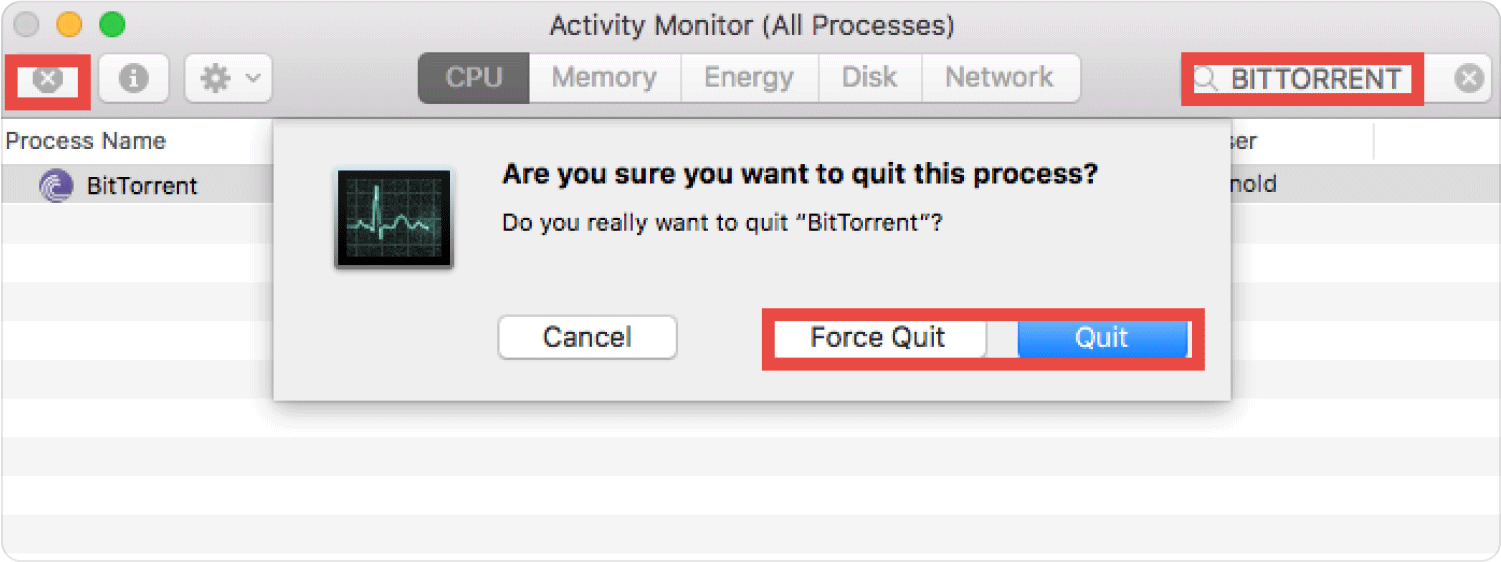Select the Disk tab
This screenshot has height=562, width=1501.
[x=869, y=78]
